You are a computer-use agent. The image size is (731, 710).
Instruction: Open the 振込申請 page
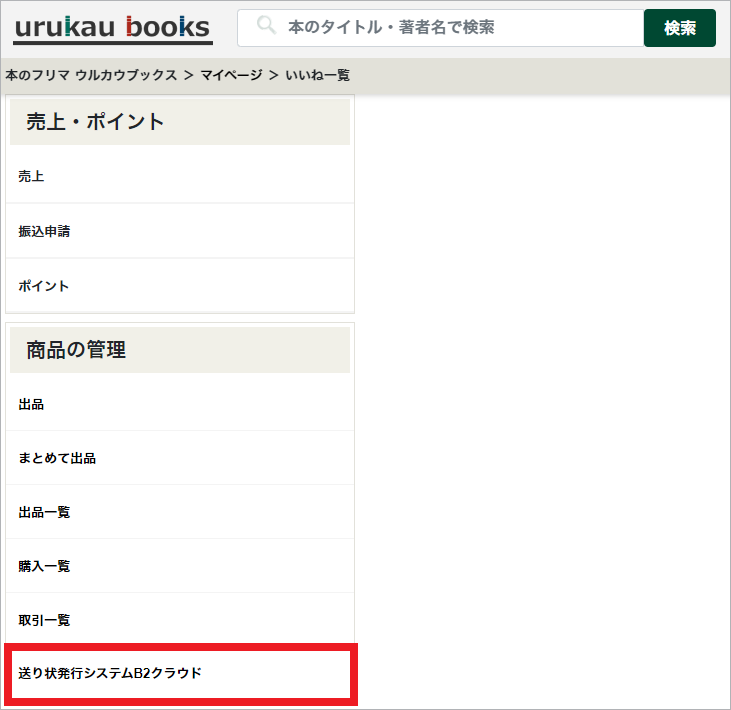click(44, 231)
